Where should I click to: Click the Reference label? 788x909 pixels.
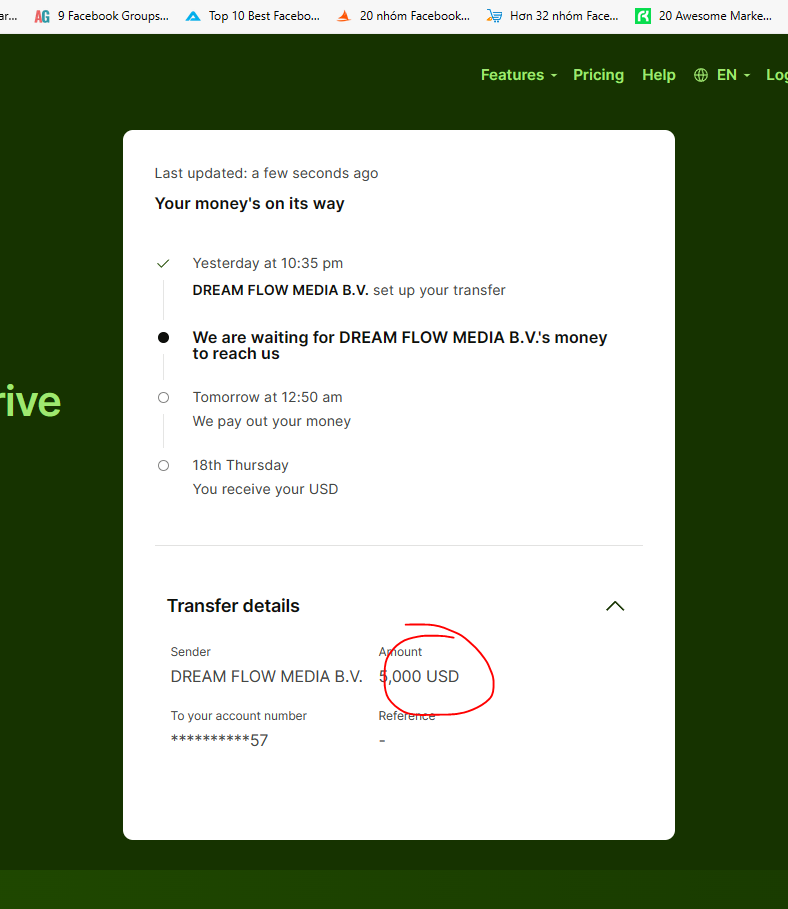tap(406, 716)
